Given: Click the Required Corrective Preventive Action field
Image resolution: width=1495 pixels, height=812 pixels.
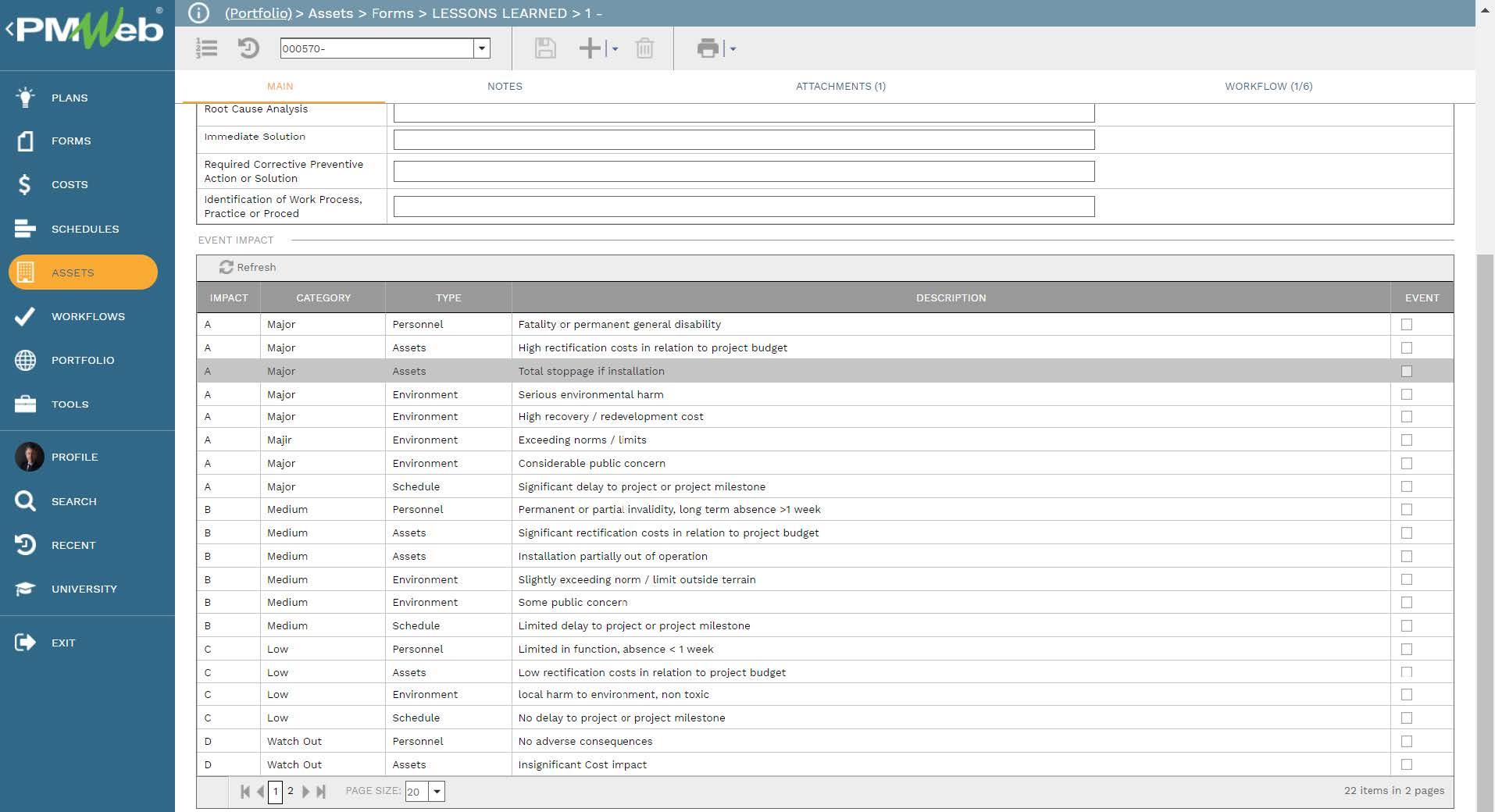Looking at the screenshot, I should [x=744, y=172].
